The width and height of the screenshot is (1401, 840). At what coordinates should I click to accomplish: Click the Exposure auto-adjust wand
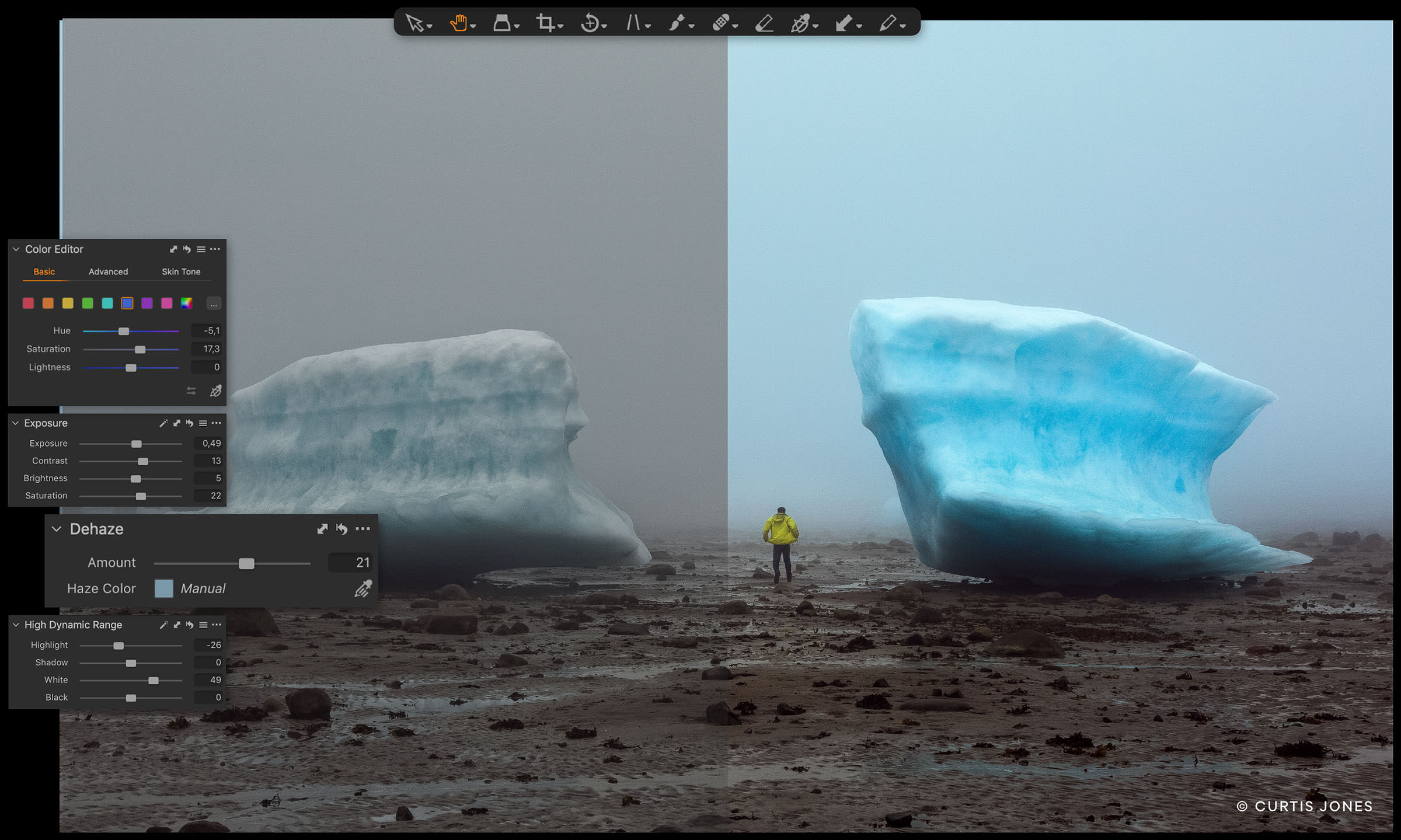[163, 423]
